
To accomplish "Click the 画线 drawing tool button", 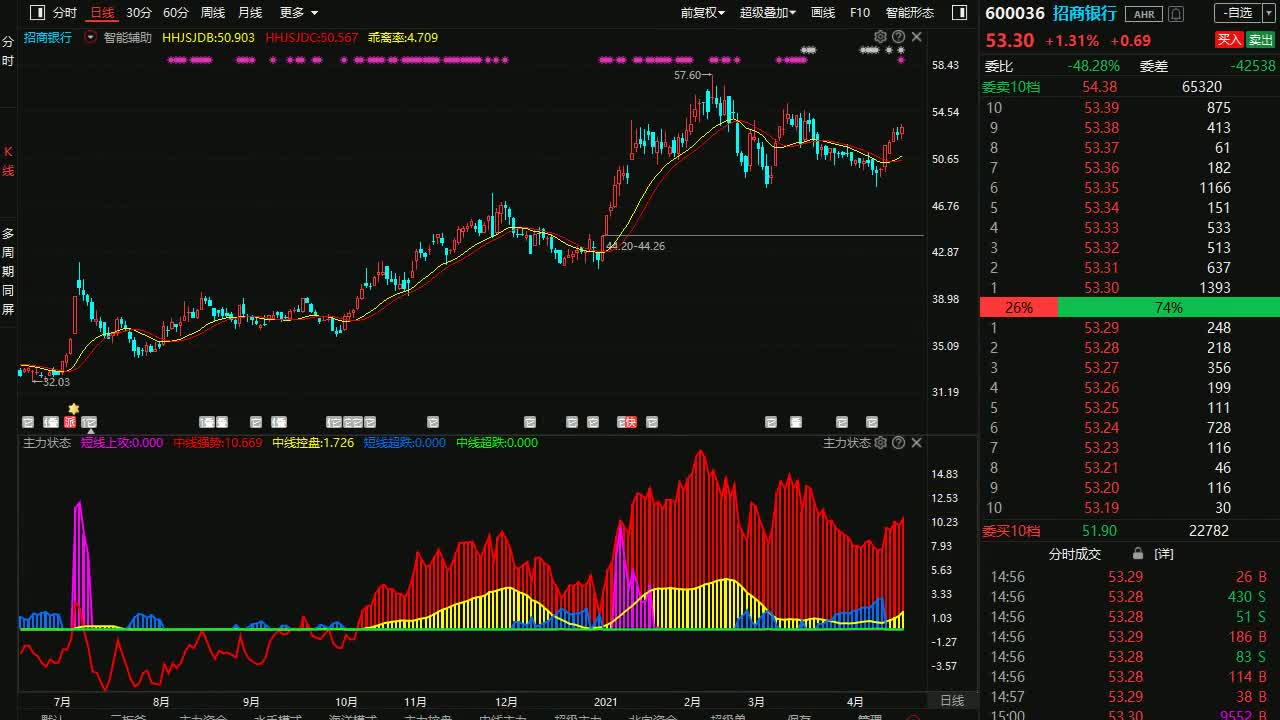I will [823, 13].
